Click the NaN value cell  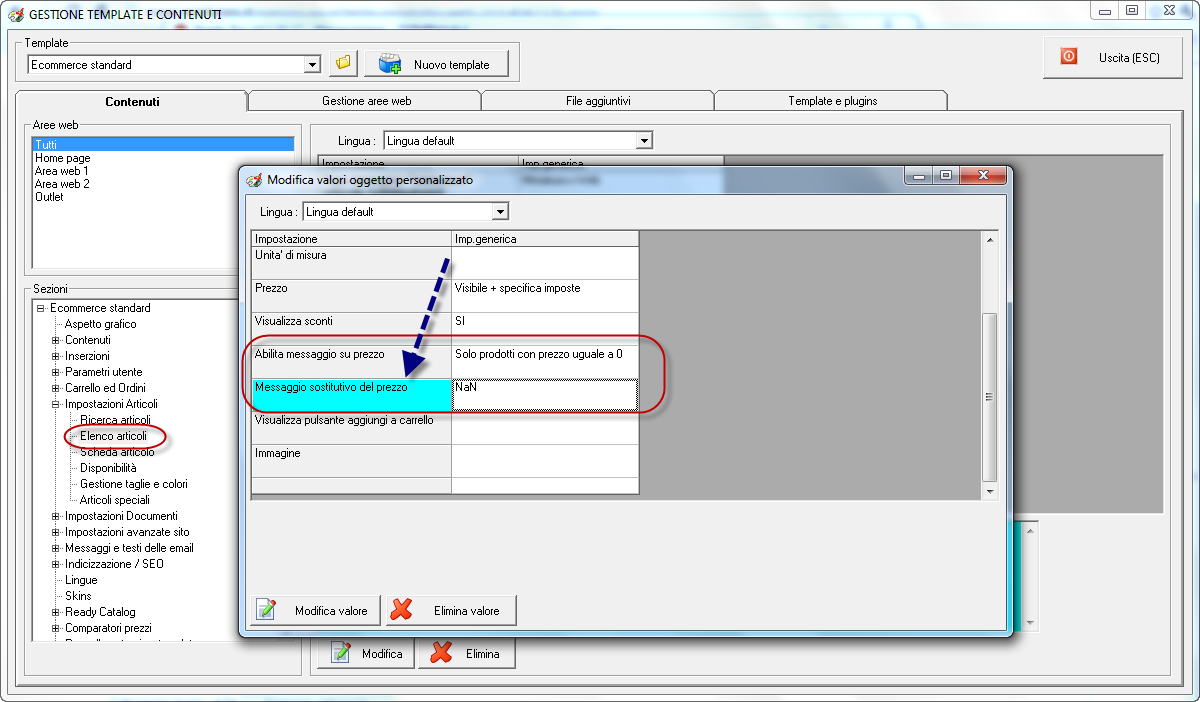click(545, 395)
